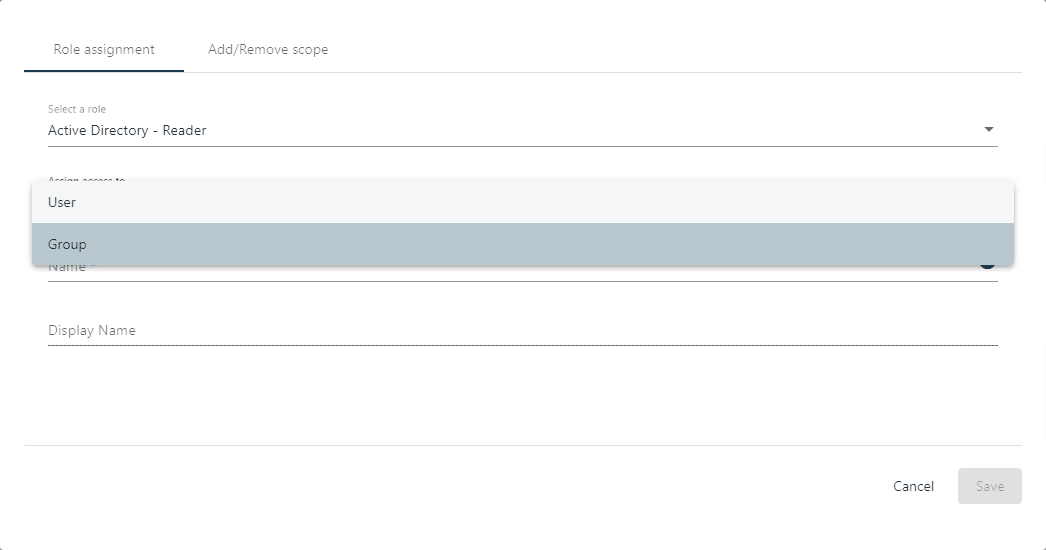Pick the User menu entry
1046x550 pixels.
[x=62, y=202]
